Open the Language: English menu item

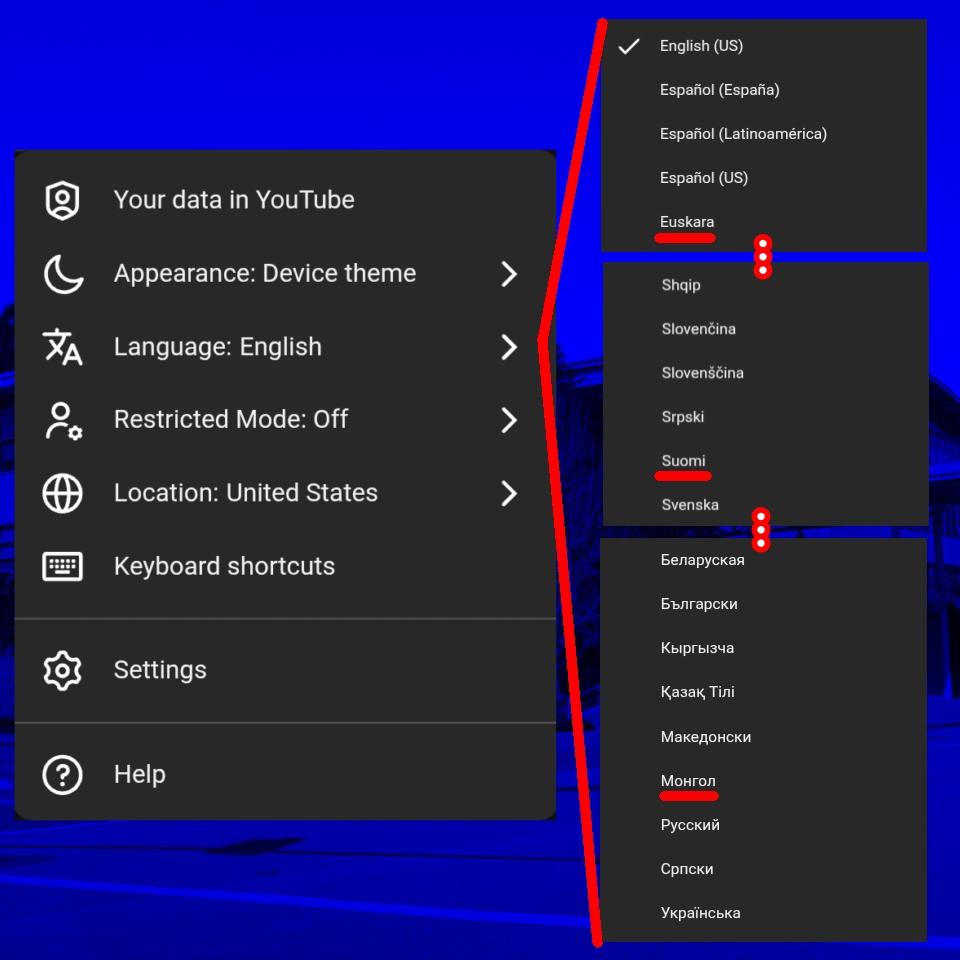coord(285,347)
